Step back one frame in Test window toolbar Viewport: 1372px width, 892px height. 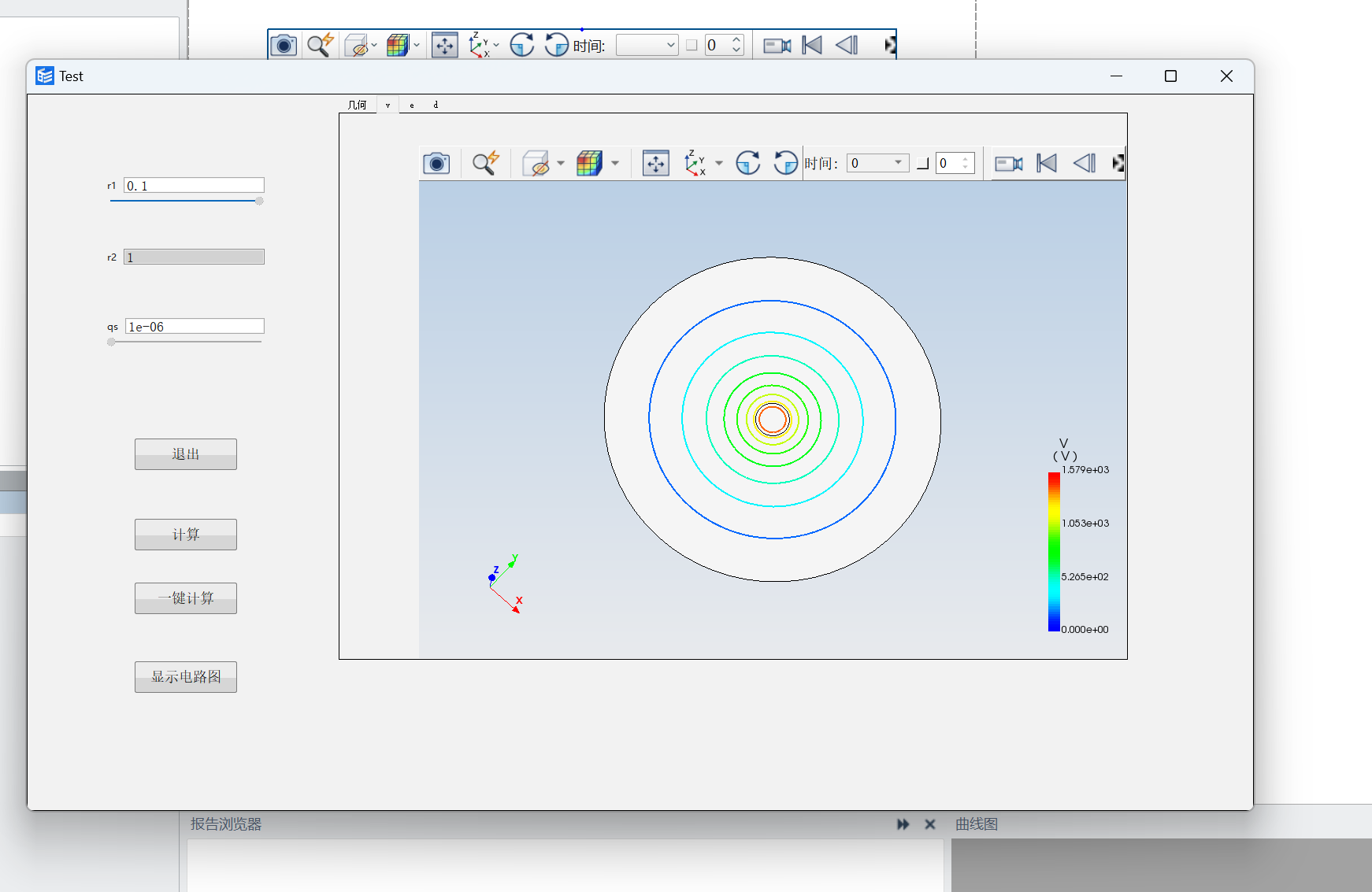click(x=1085, y=163)
